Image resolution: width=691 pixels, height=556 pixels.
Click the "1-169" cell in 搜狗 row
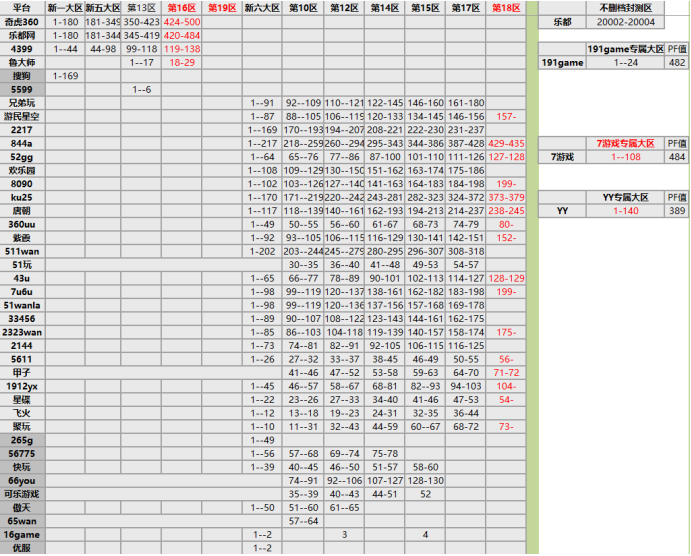coord(65,76)
